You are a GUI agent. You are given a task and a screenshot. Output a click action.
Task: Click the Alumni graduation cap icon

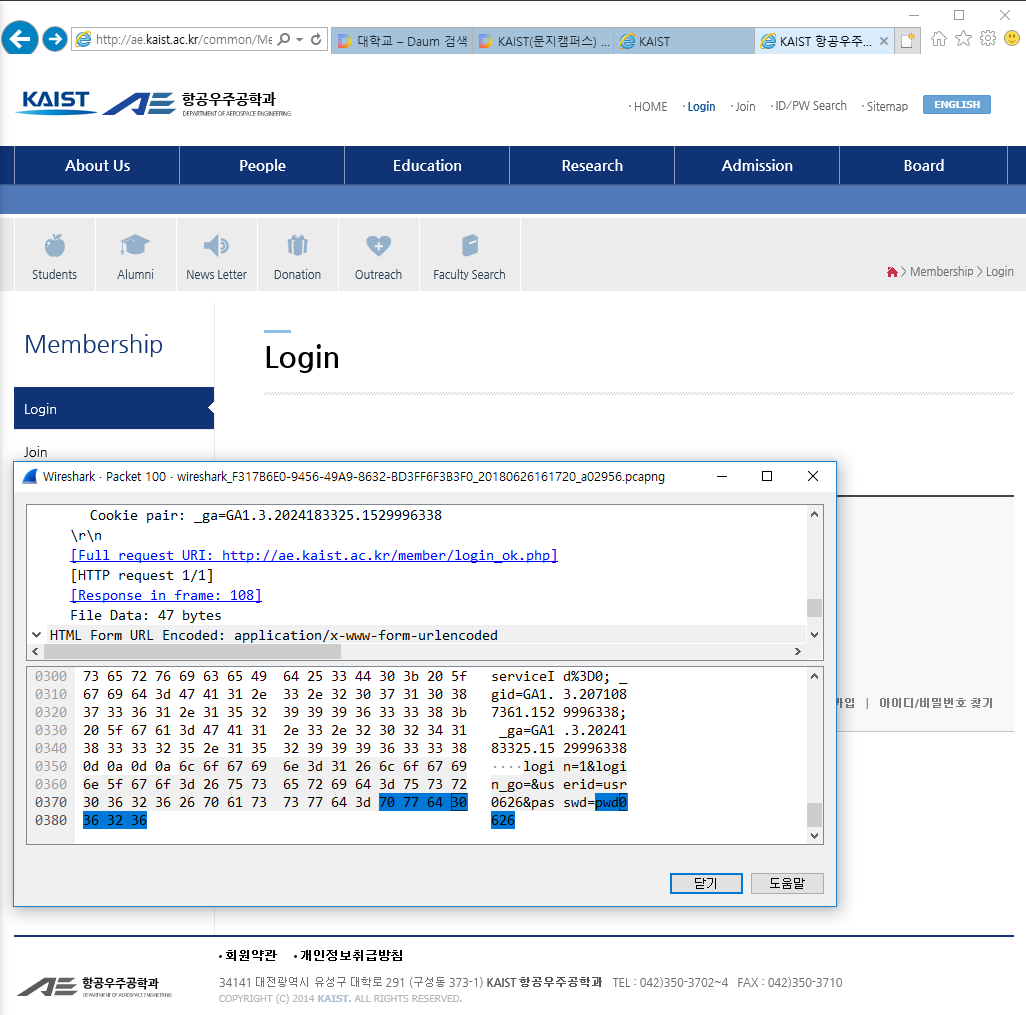pyautogui.click(x=135, y=245)
